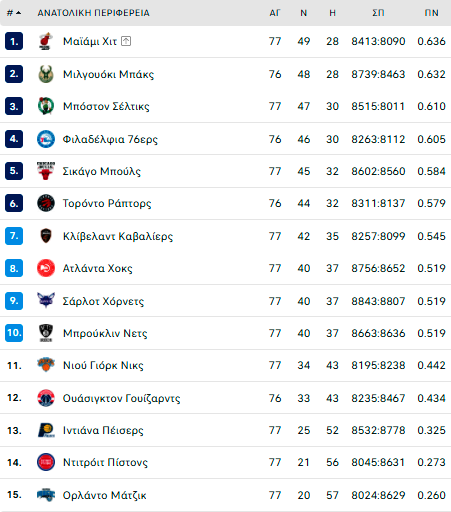451x512 pixels.
Task: Sort standings by ΠΝ column header
Action: pos(431,13)
